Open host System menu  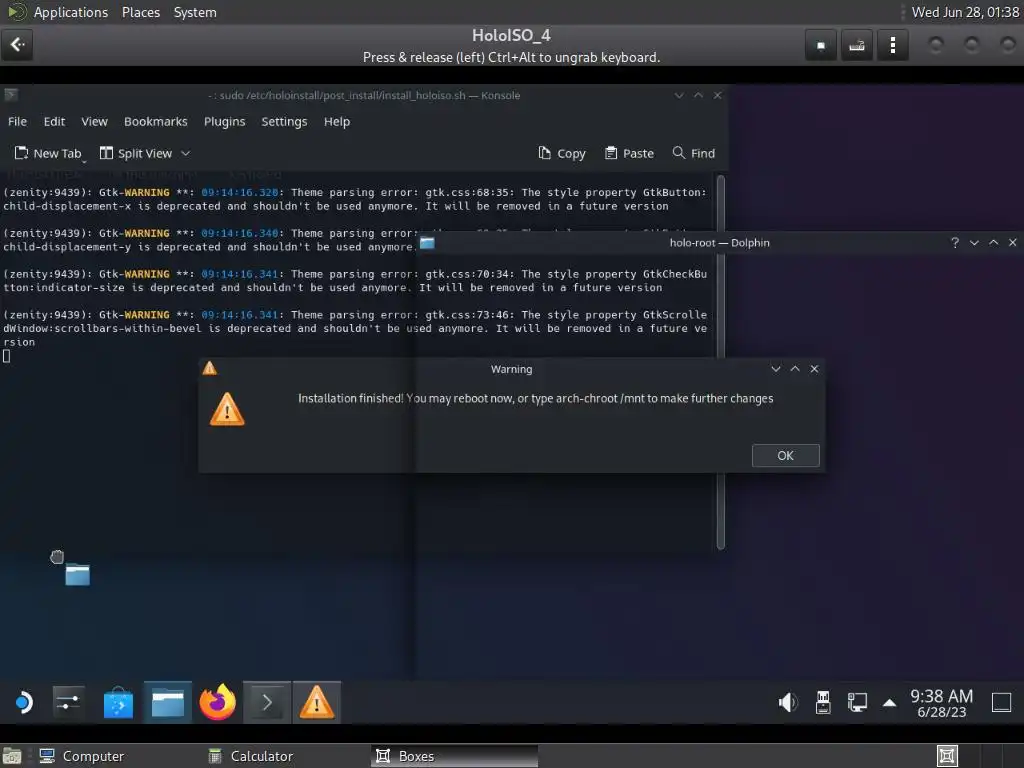[195, 12]
